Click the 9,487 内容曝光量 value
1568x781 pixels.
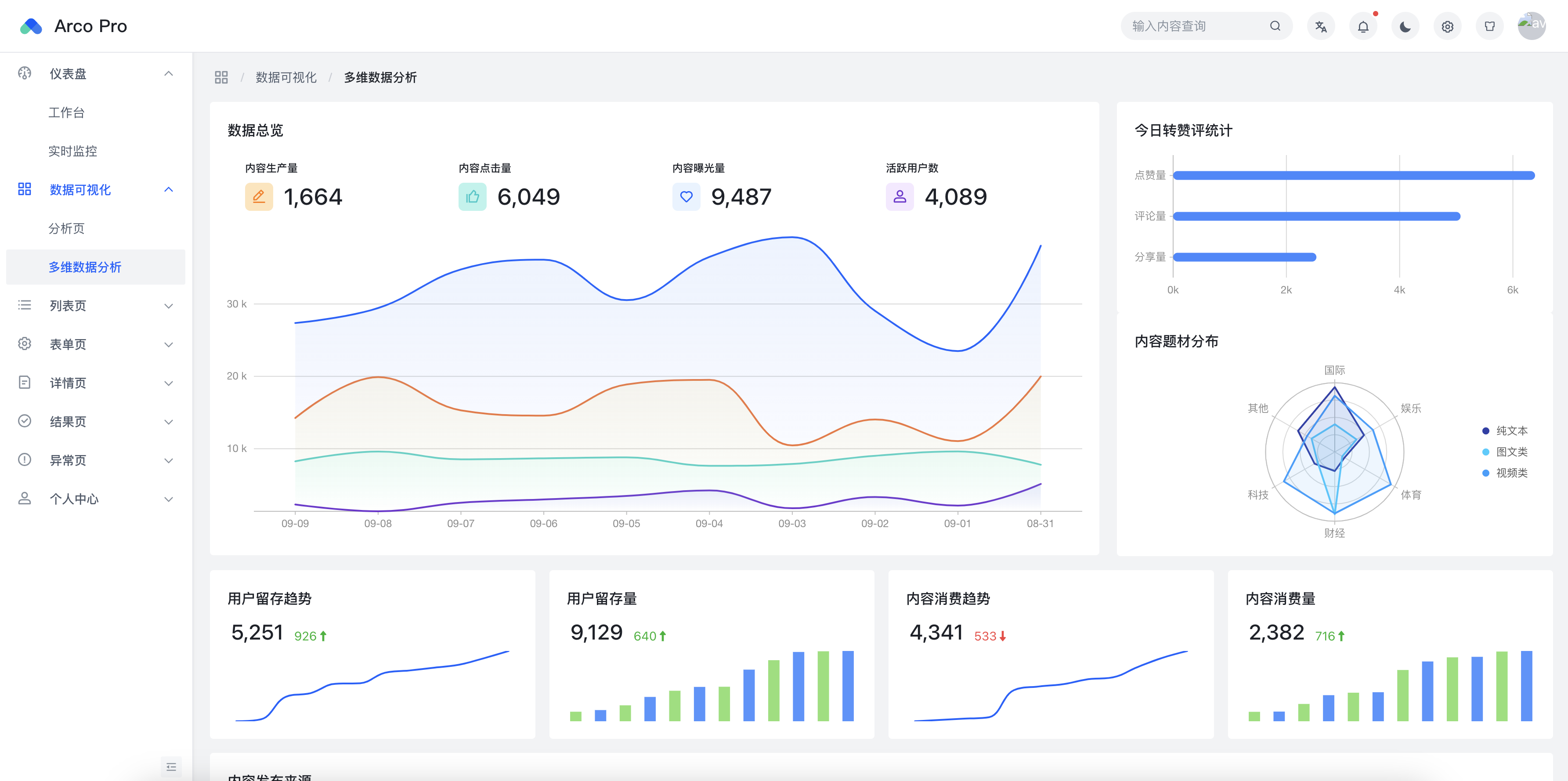[x=741, y=197]
